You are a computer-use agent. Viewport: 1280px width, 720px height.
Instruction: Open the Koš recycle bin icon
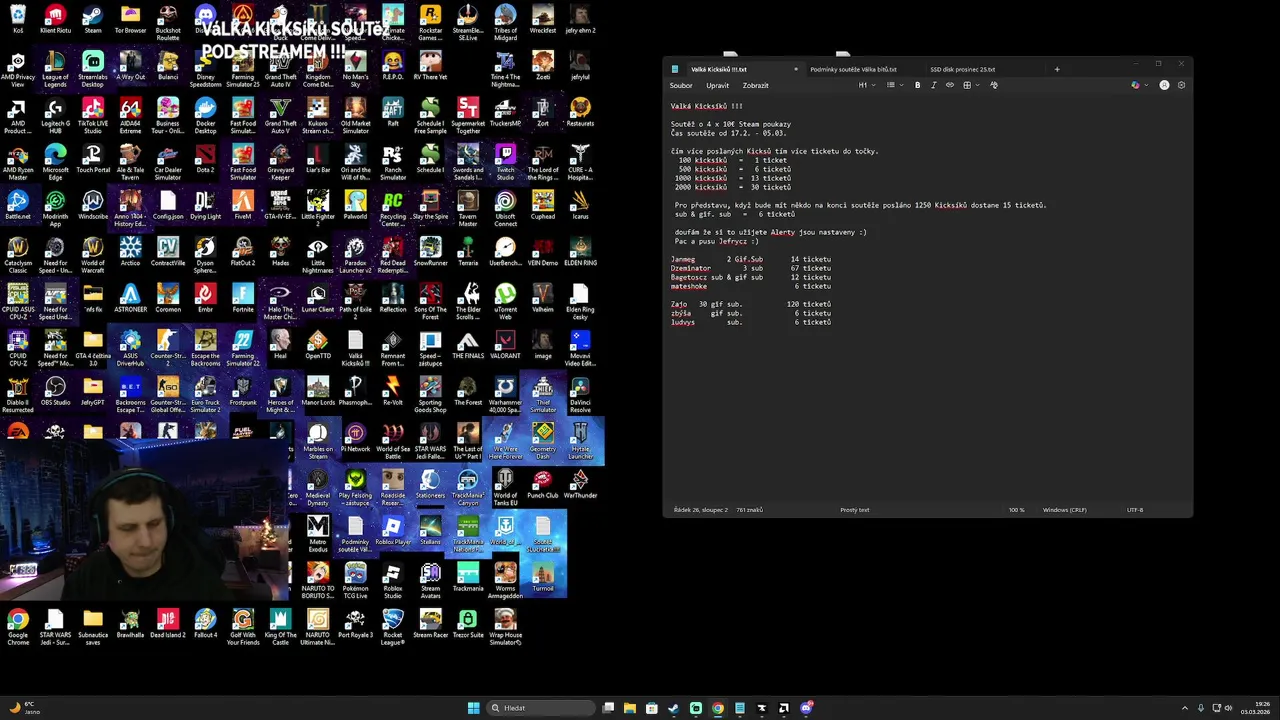click(18, 20)
